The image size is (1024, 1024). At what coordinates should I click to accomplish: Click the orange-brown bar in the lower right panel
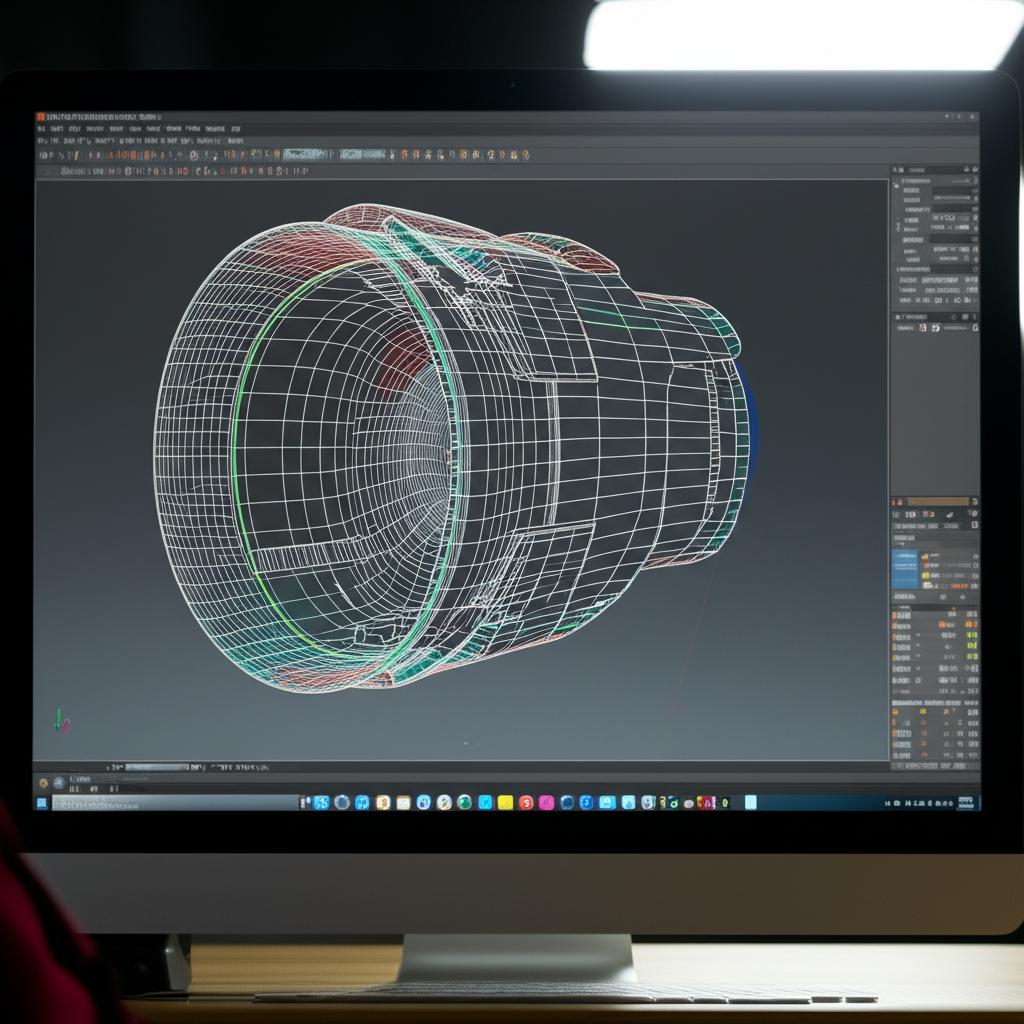[937, 501]
